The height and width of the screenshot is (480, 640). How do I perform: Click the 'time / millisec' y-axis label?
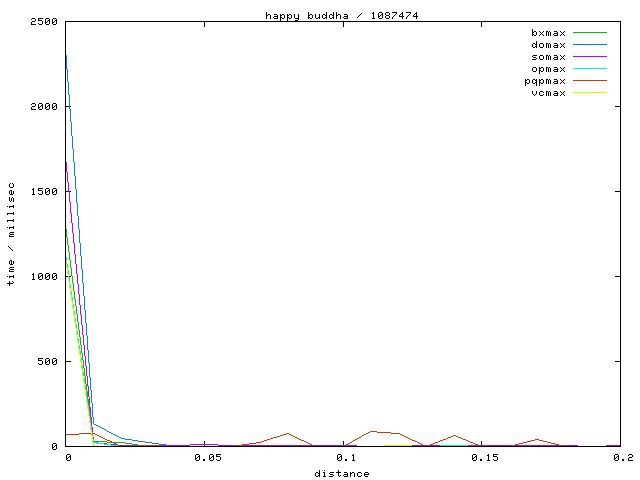(x=11, y=235)
